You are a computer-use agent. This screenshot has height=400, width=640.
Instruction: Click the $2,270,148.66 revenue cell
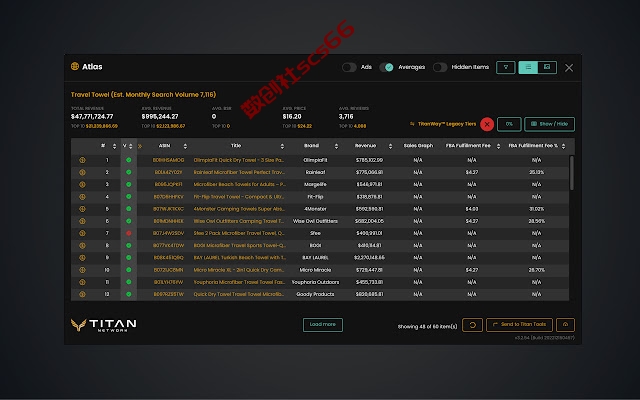coord(369,258)
